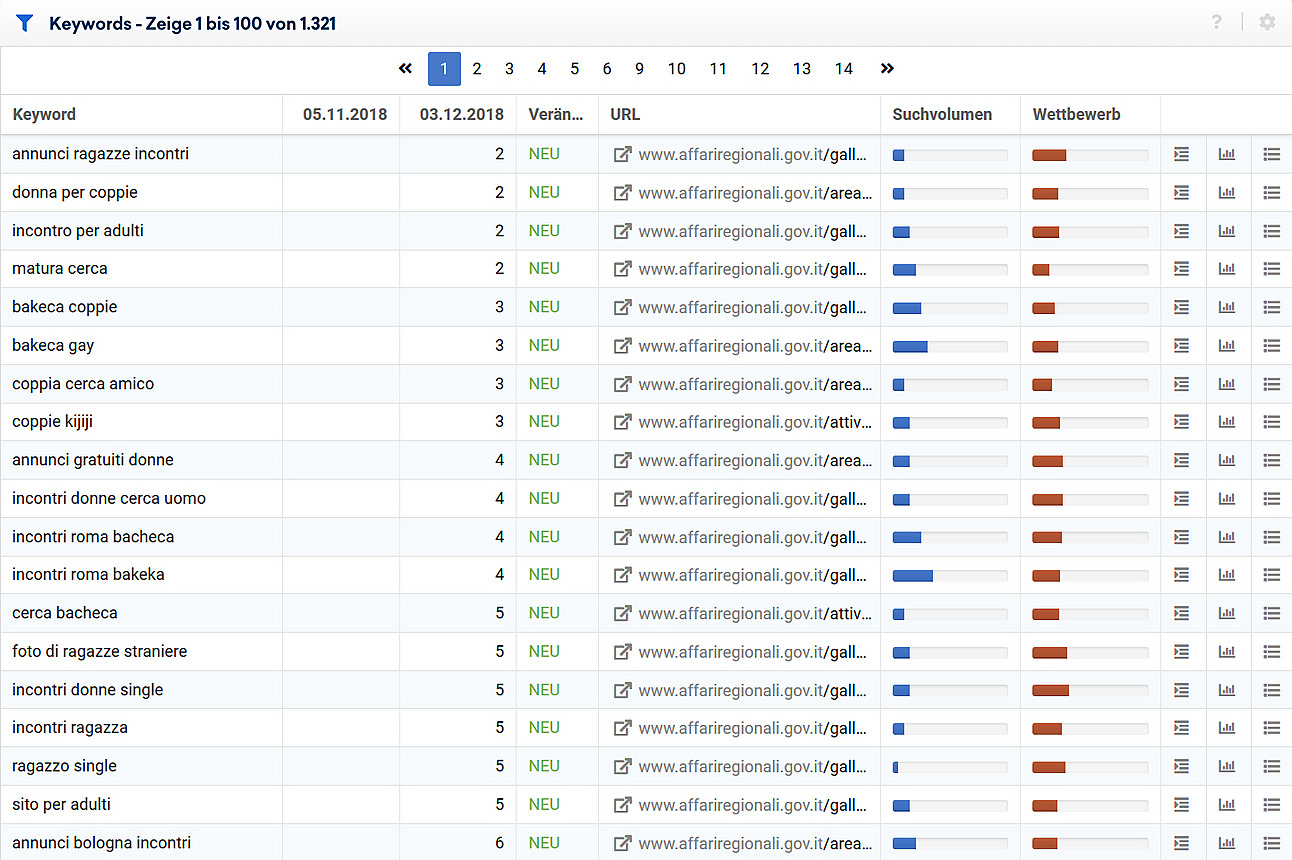Click the blue filter funnel icon
The image size is (1292, 860).
pyautogui.click(x=25, y=22)
